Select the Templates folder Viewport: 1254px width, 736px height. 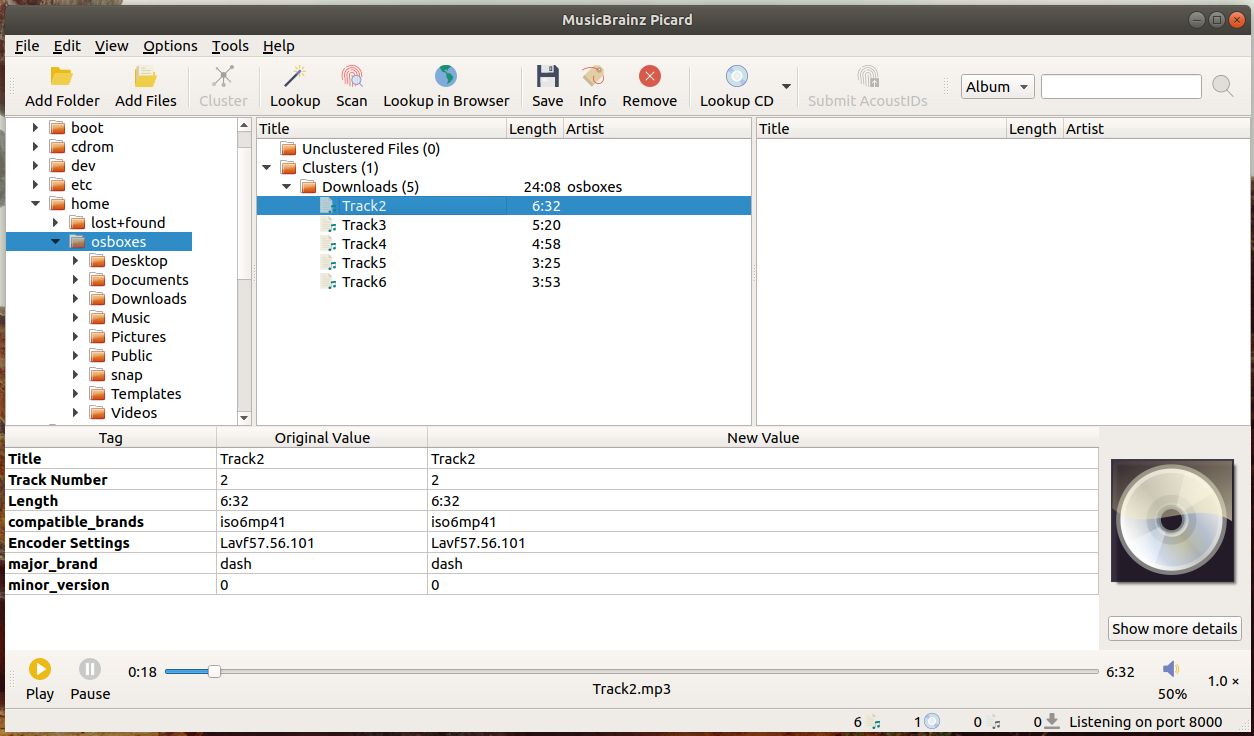click(x=146, y=394)
